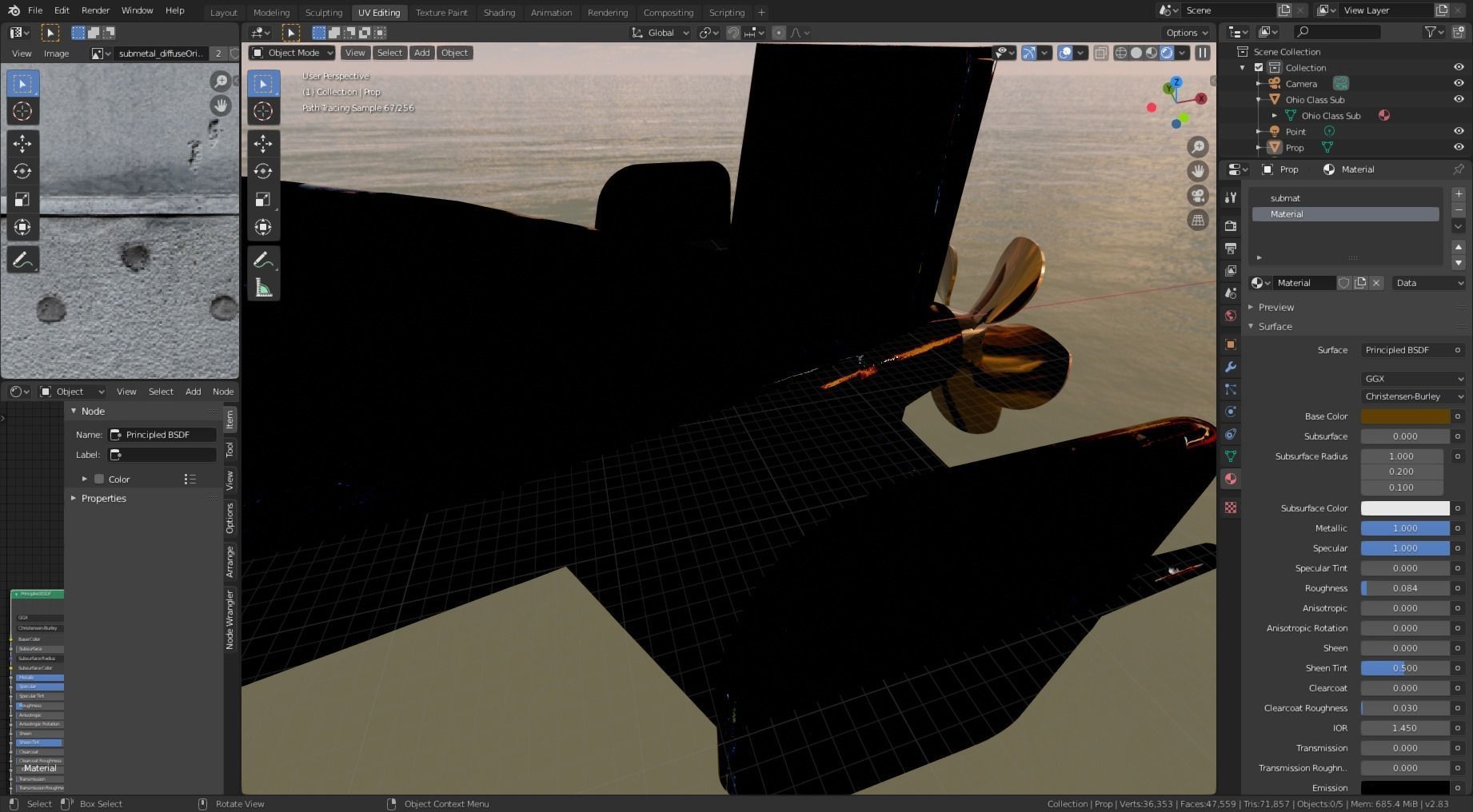Switch perspective/orthographic with the grid icon

(1197, 221)
